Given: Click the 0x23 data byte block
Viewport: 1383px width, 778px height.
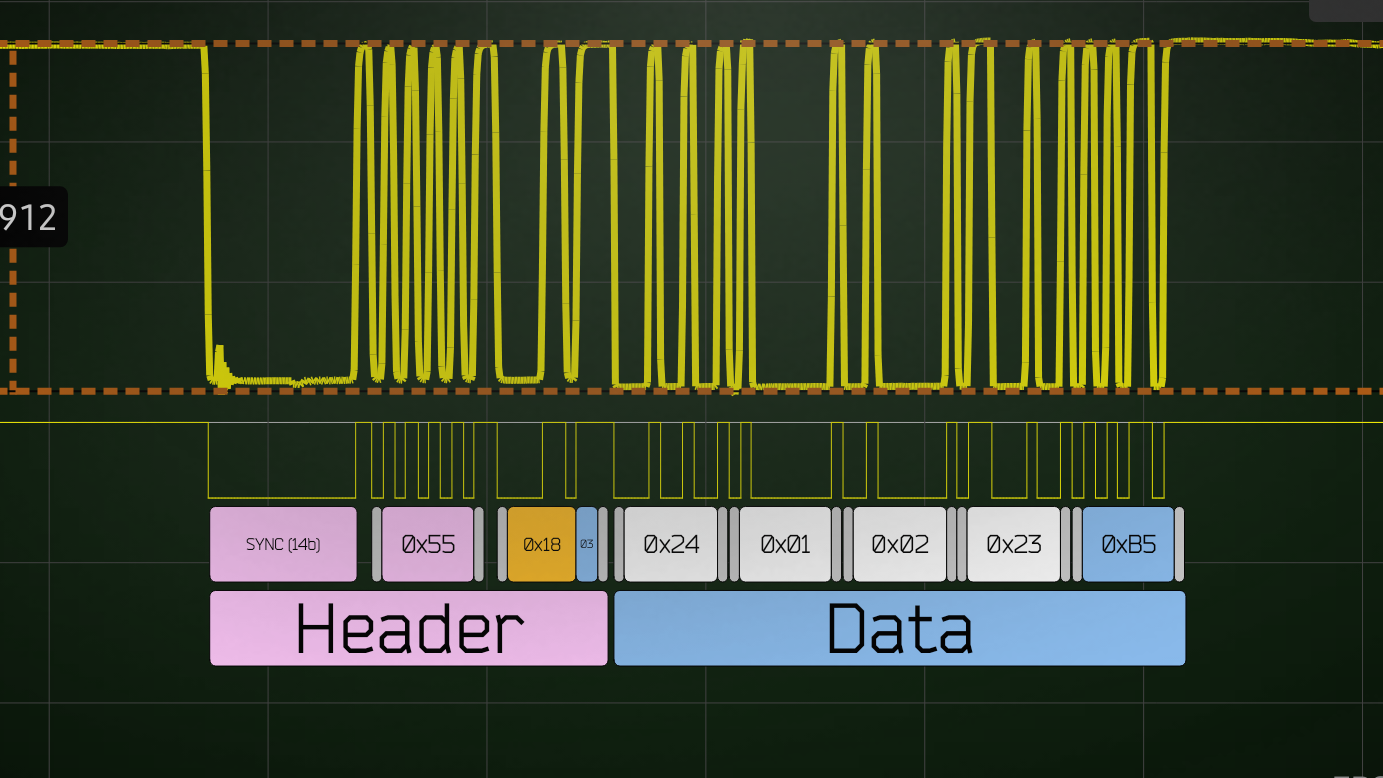Looking at the screenshot, I should click(x=1013, y=544).
